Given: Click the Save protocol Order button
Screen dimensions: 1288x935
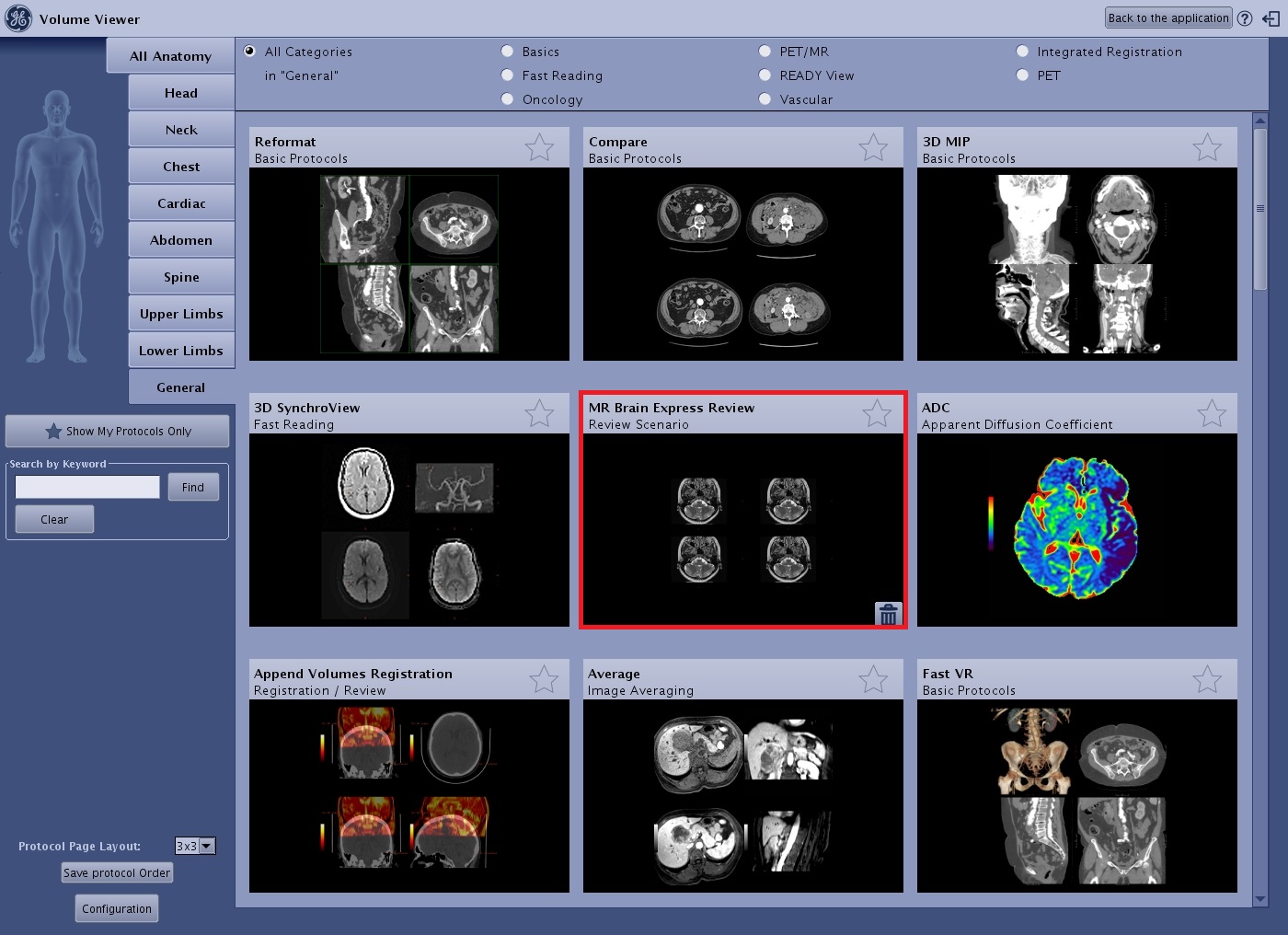Looking at the screenshot, I should tap(117, 872).
